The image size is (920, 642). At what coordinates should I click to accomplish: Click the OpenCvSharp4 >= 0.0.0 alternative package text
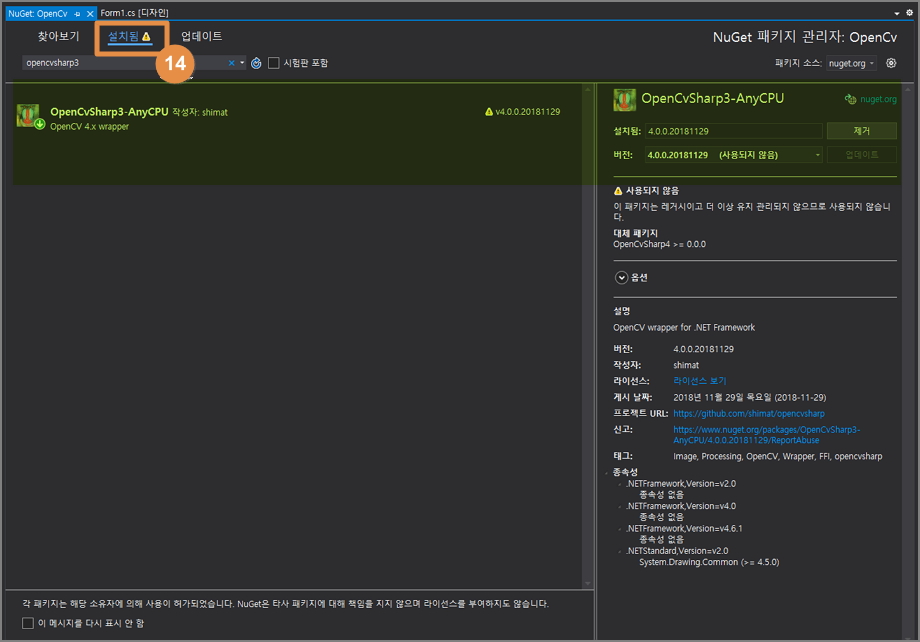659,244
